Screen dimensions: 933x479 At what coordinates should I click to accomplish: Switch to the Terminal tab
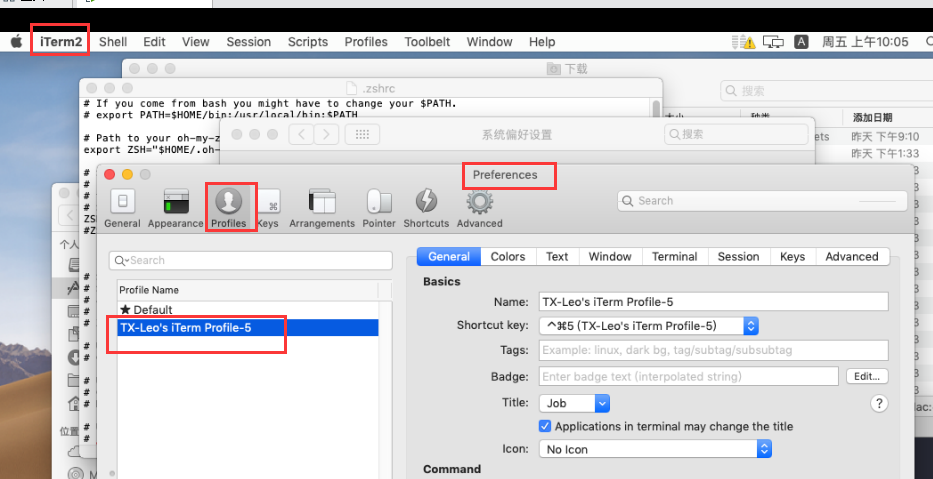point(674,256)
